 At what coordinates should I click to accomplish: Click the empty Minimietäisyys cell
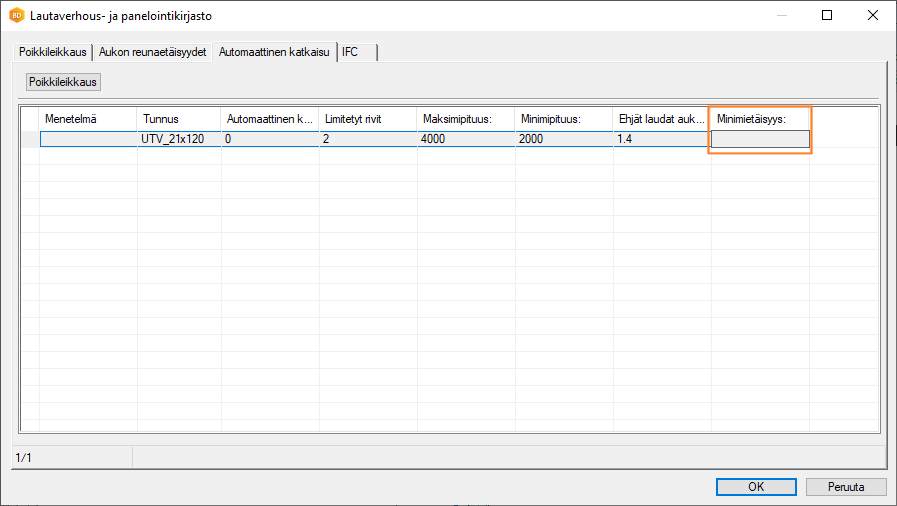tap(760, 139)
